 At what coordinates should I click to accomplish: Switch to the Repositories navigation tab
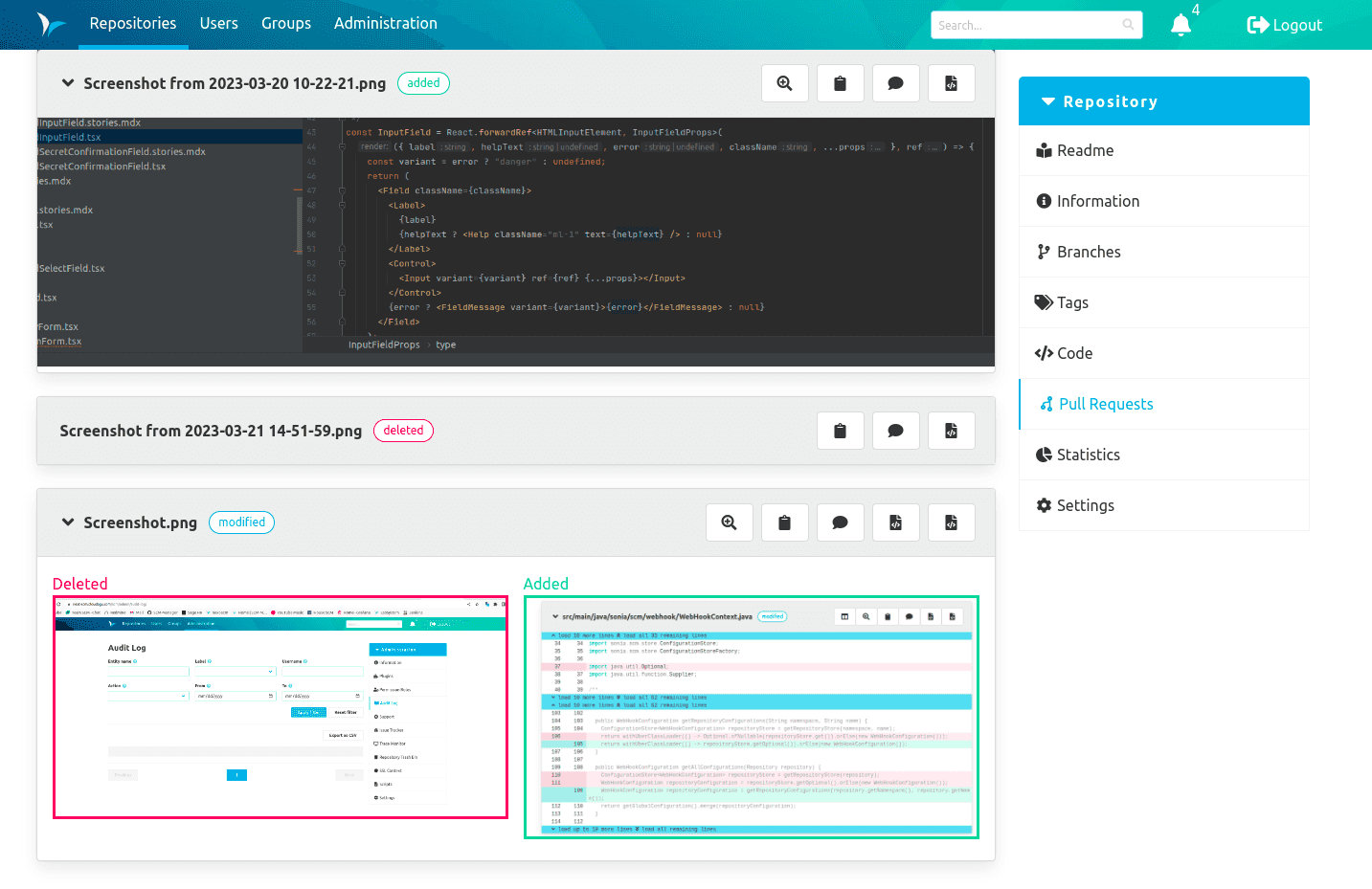(133, 24)
